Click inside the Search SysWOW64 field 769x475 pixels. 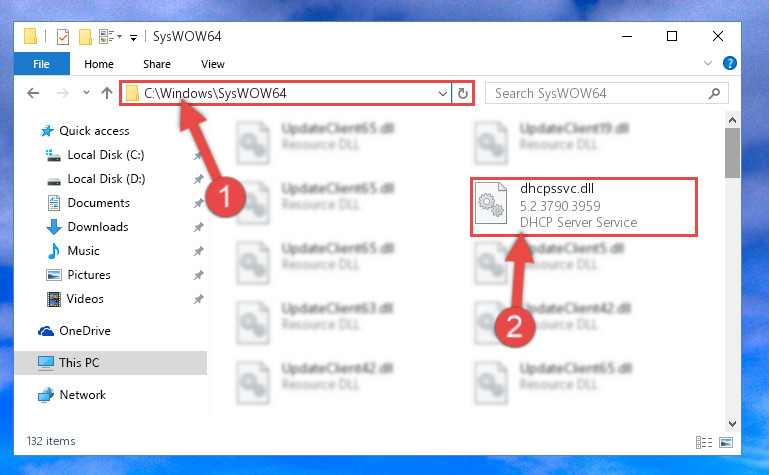[598, 93]
